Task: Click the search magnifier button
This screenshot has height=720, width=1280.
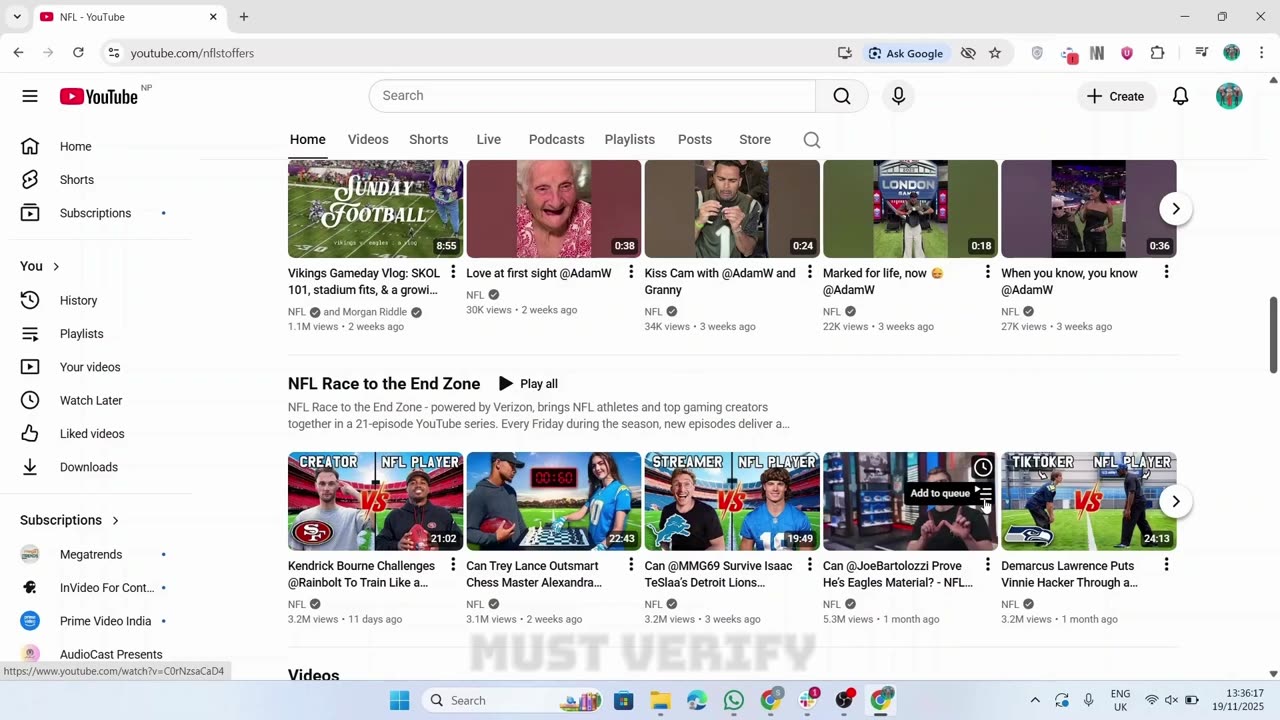Action: click(842, 96)
